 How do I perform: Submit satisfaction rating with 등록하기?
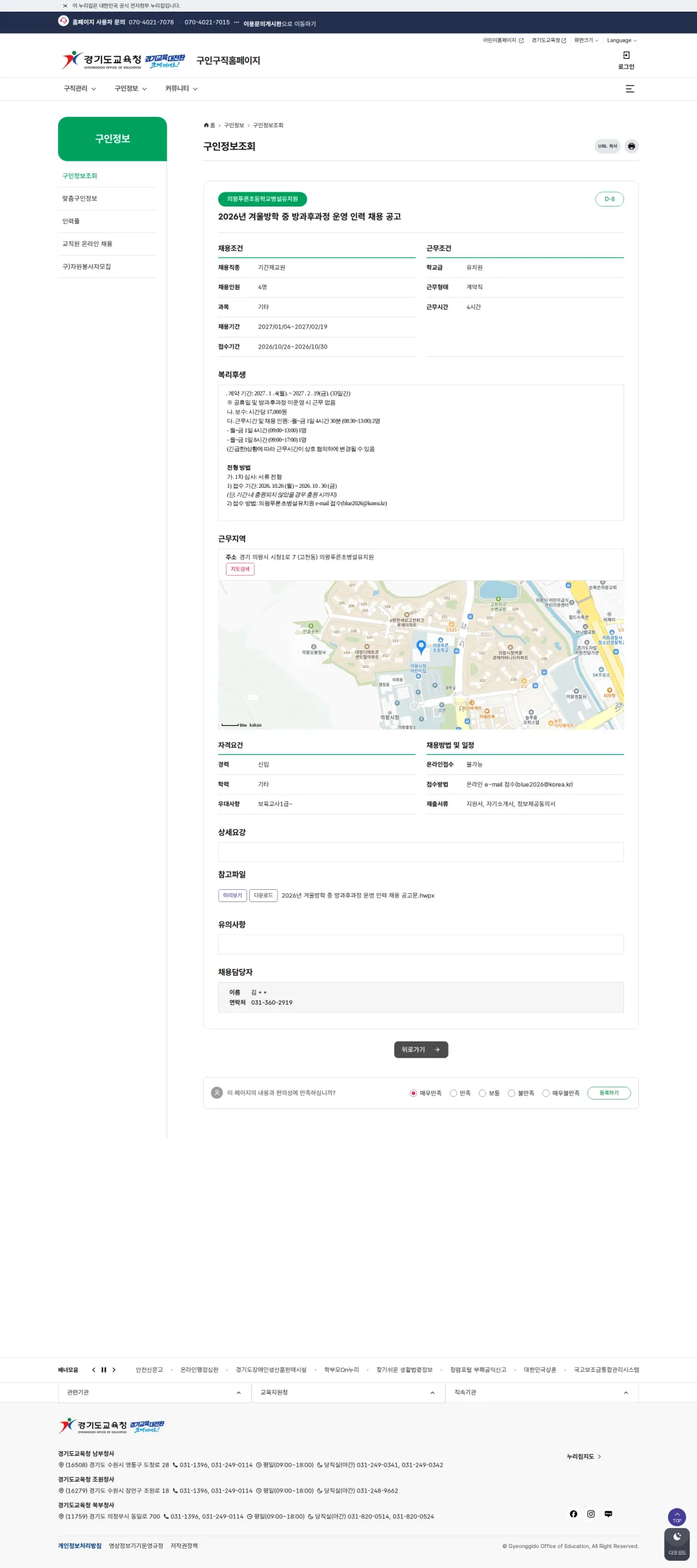coord(609,1093)
